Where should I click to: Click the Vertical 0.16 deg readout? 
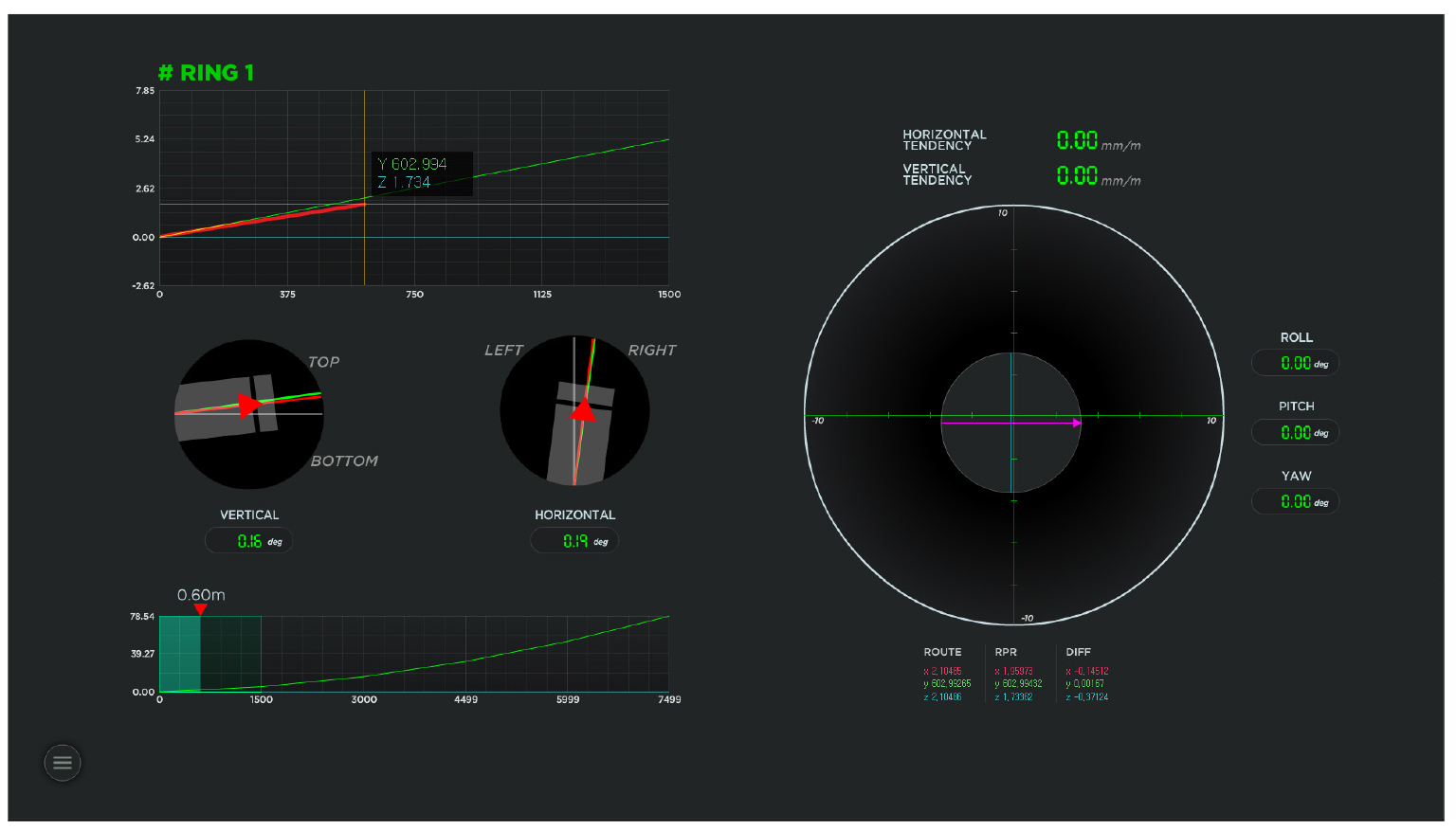coord(249,541)
